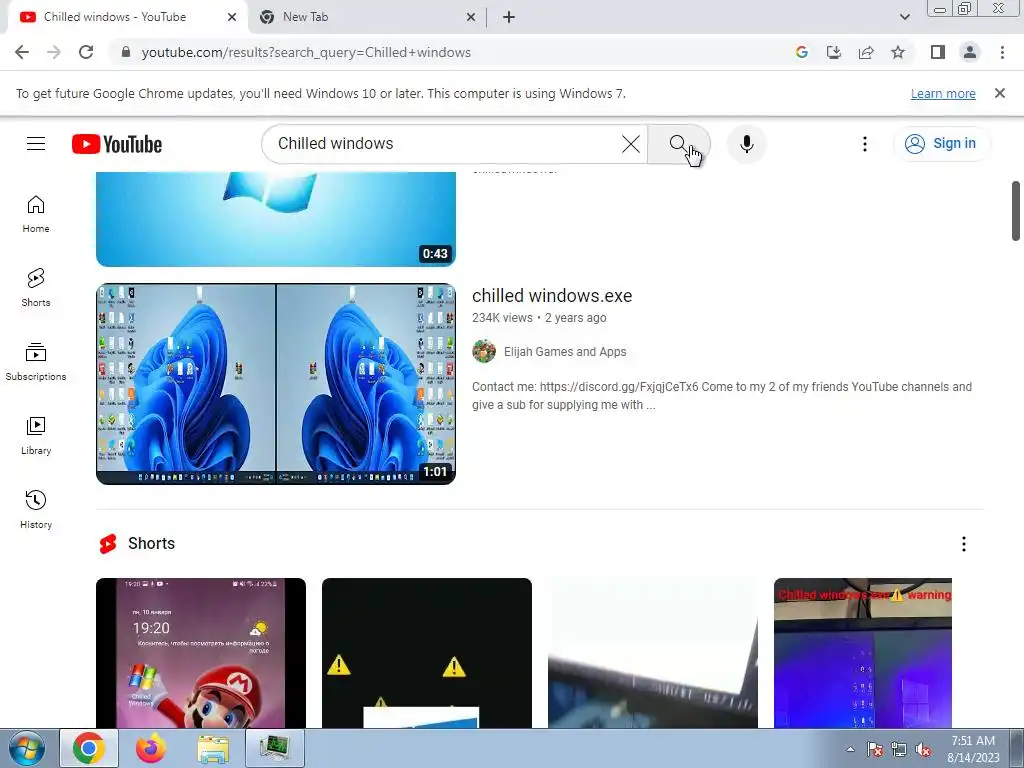Click the chilled windows.exe video title
Viewport: 1024px width, 768px height.
pos(552,296)
